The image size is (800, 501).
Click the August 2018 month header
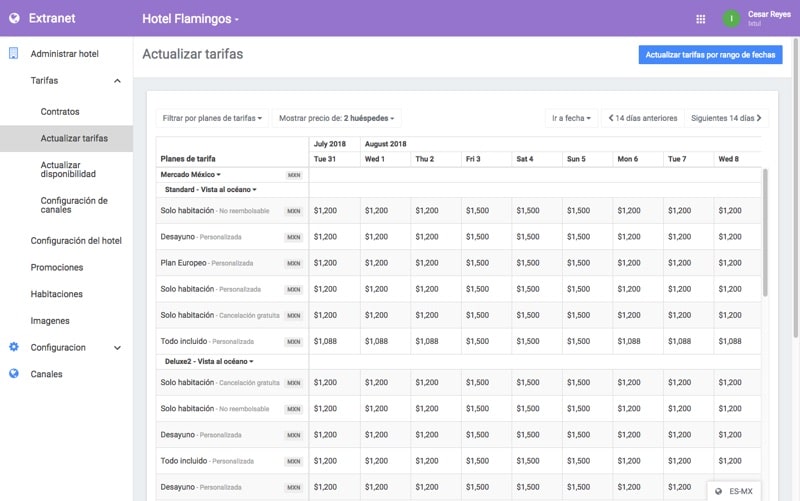pos(385,144)
